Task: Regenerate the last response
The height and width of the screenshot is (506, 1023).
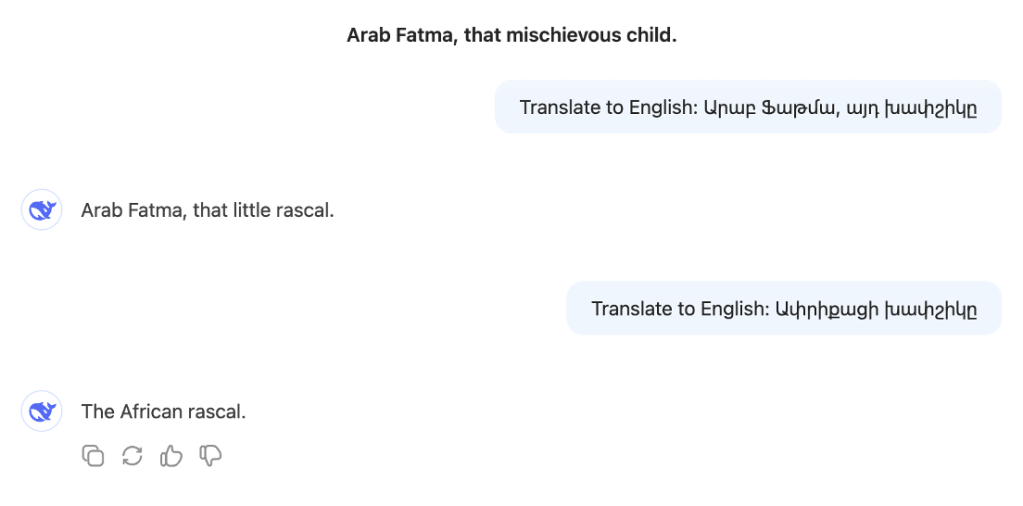Action: [x=132, y=456]
